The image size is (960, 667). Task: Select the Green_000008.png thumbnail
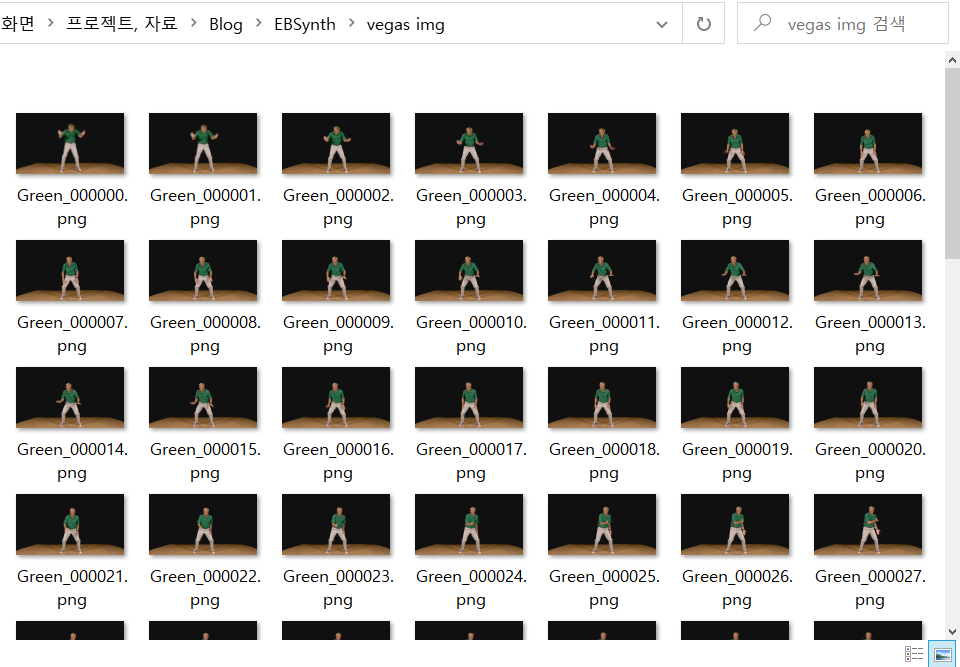[203, 270]
